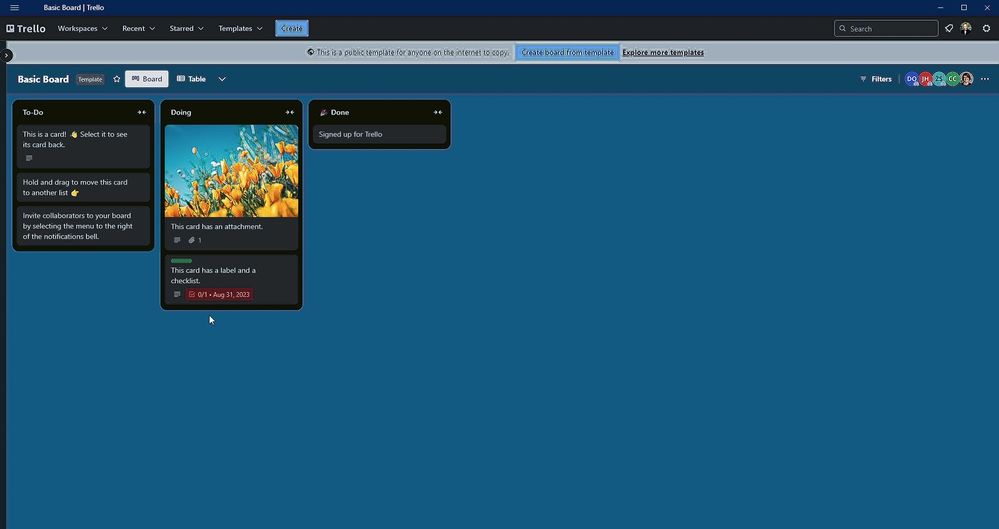Open the Workspaces dropdown
The width and height of the screenshot is (999, 529).
tap(82, 29)
